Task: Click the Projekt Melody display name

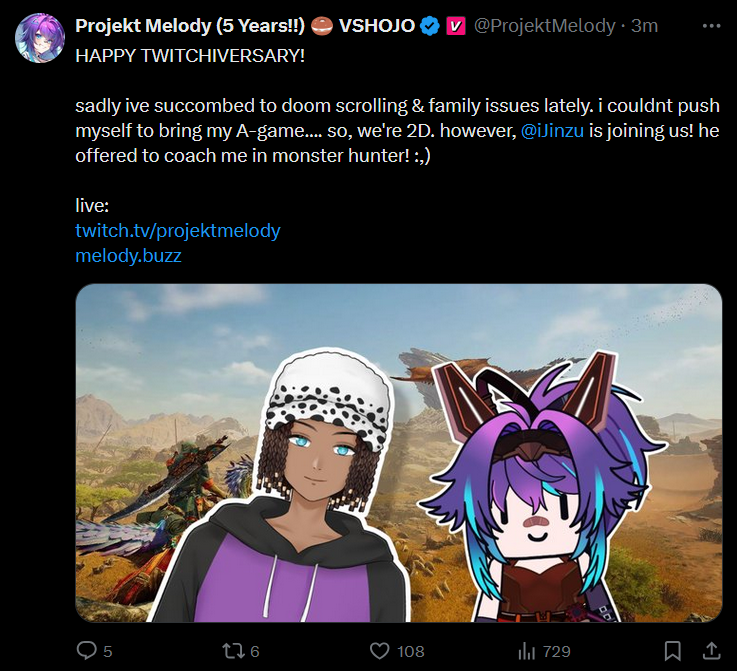Action: click(190, 26)
